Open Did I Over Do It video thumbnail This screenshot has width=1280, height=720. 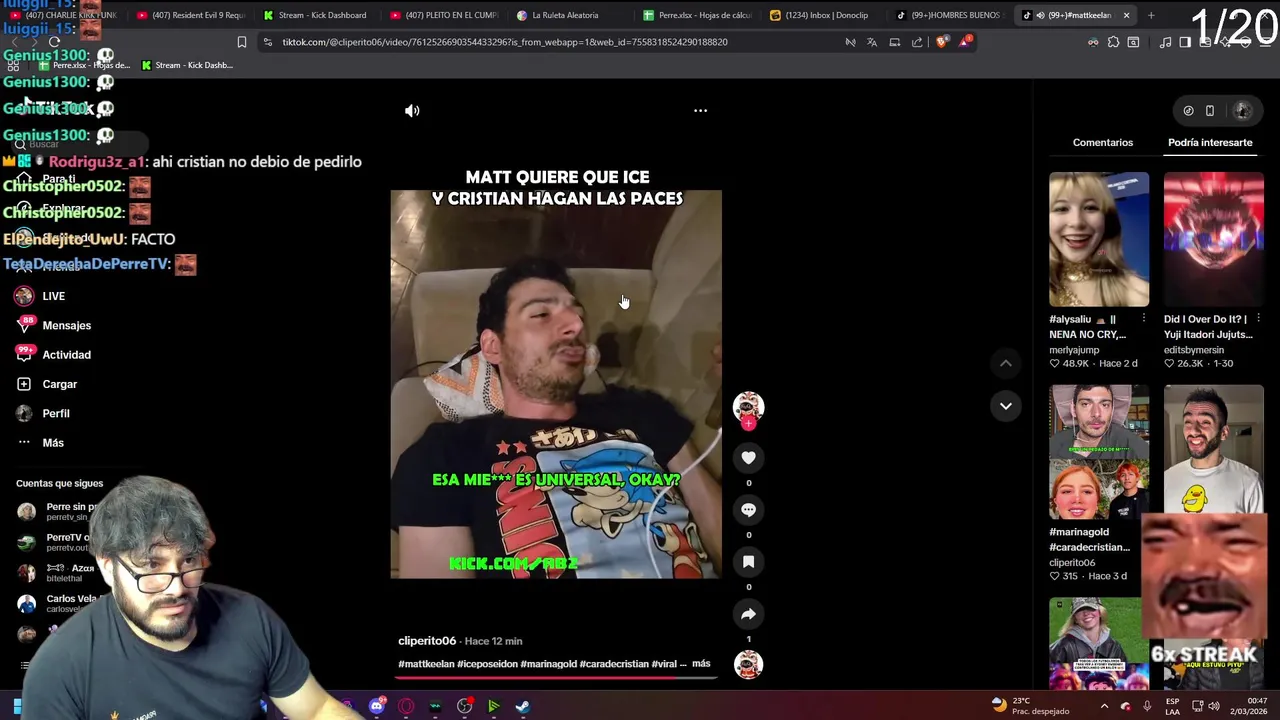tap(1214, 239)
